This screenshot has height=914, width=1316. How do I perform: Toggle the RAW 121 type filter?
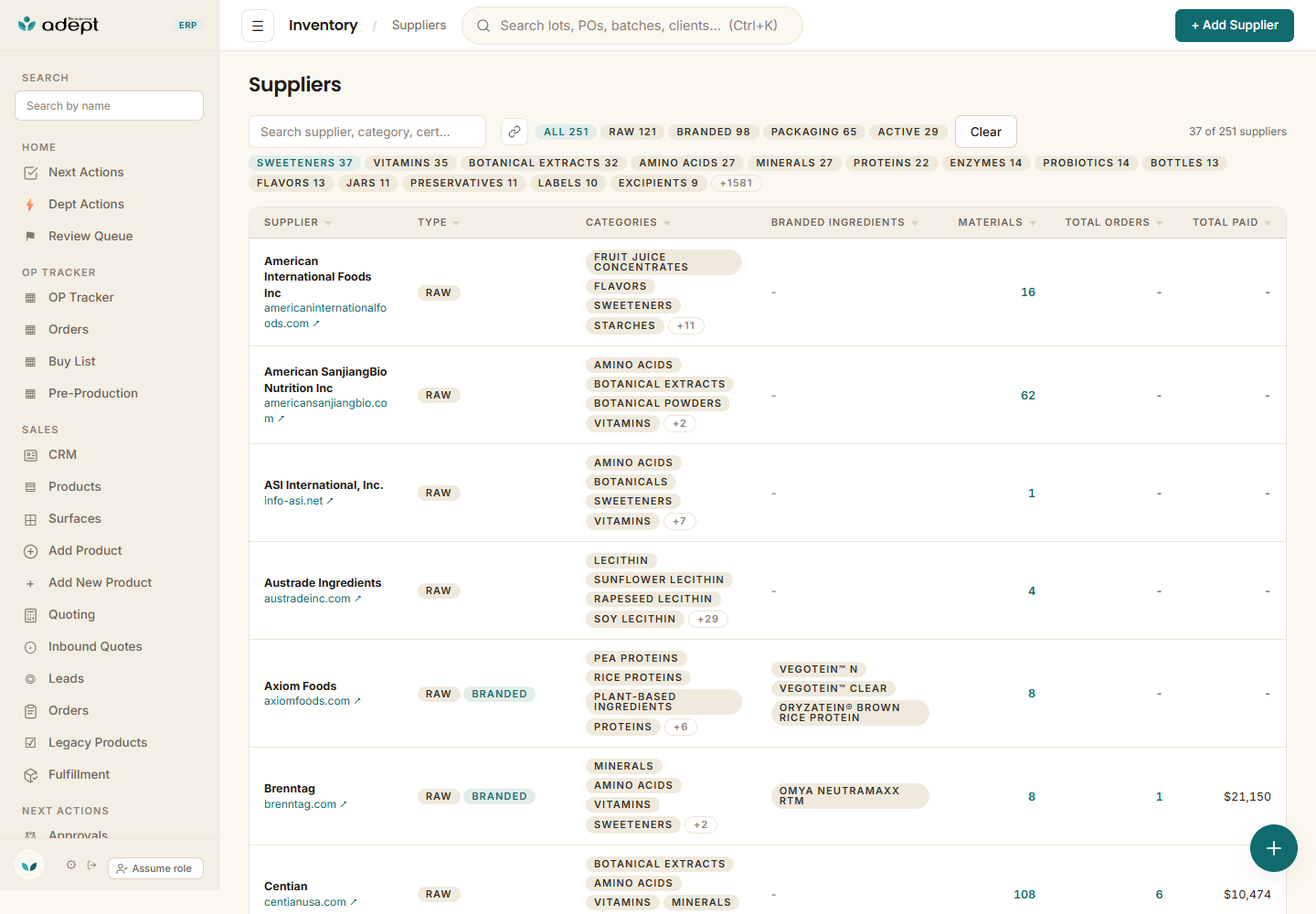pos(632,132)
